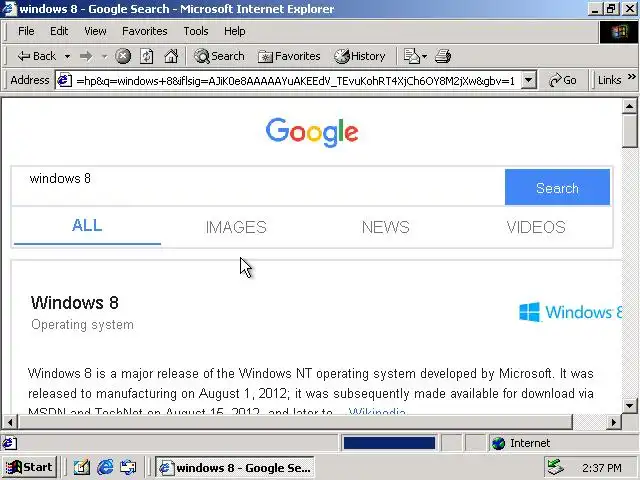The image size is (640, 480).
Task: Select the ALL results tab
Action: (87, 226)
